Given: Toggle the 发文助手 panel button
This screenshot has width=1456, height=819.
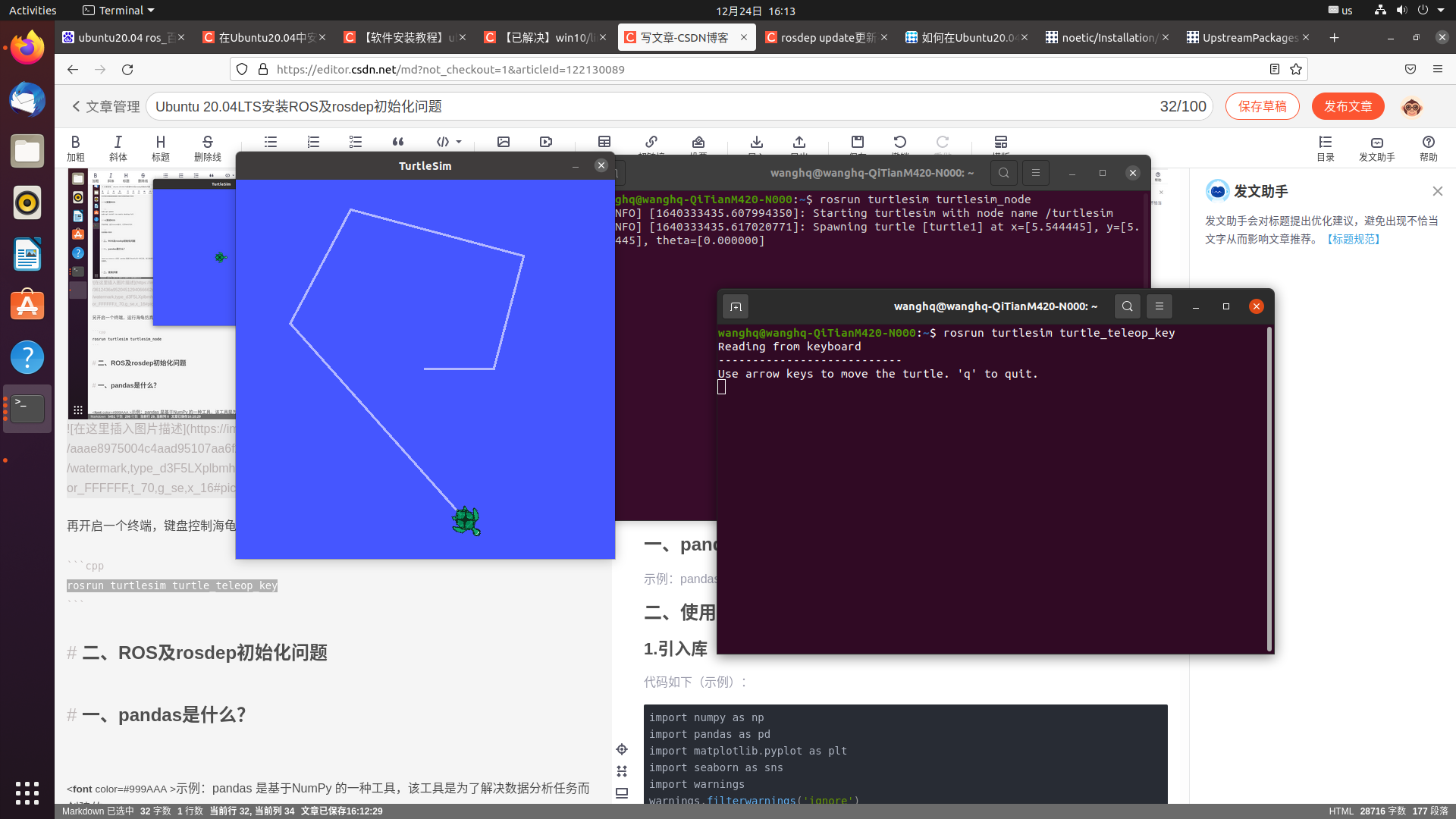Looking at the screenshot, I should [1376, 147].
